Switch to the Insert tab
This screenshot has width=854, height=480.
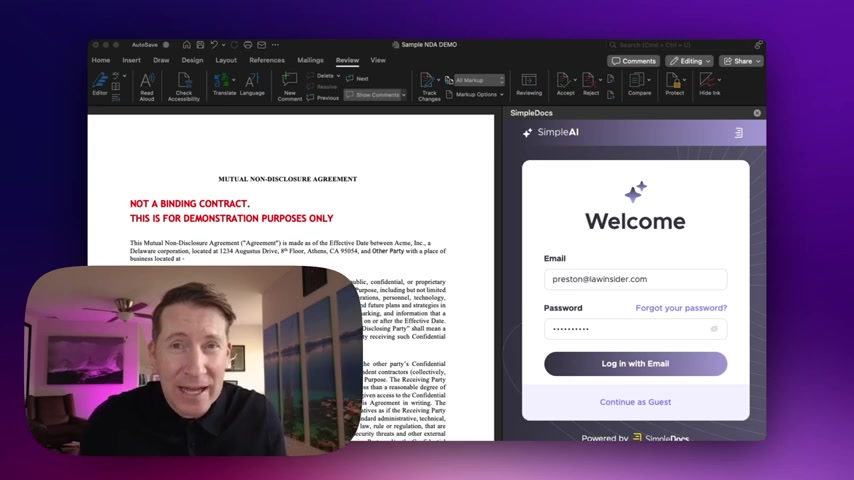131,60
